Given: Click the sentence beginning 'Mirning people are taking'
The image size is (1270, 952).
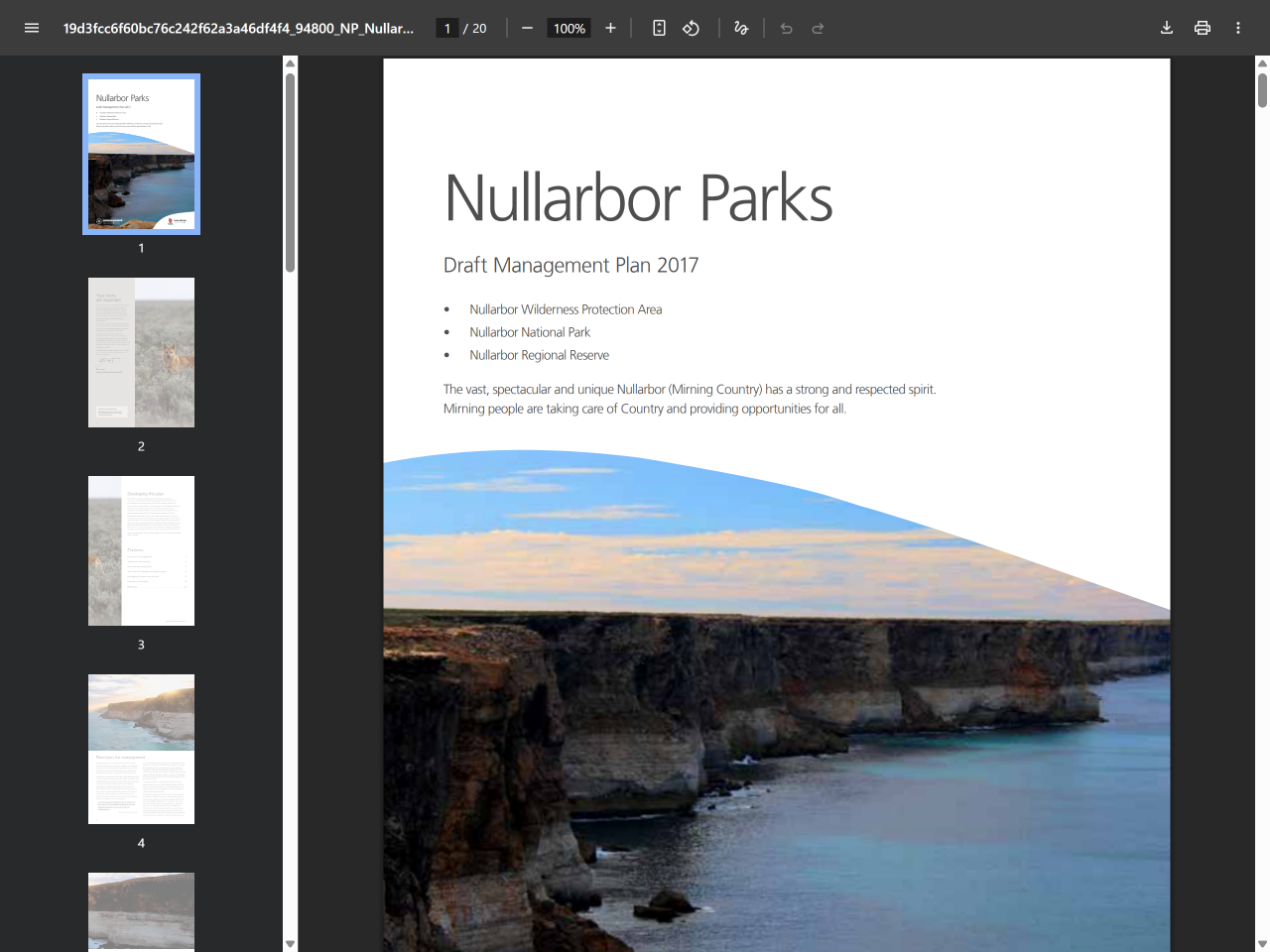Looking at the screenshot, I should point(645,409).
